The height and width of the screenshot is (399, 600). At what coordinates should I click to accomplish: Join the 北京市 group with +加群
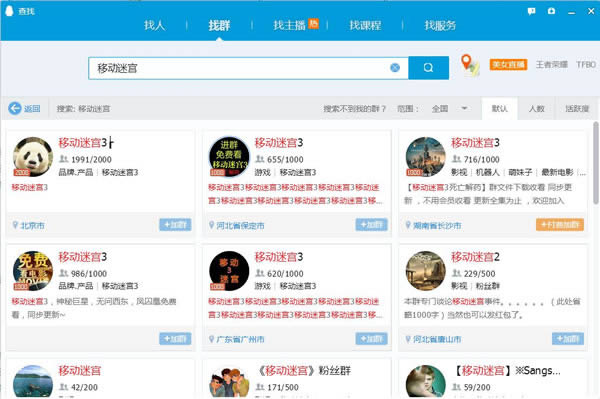(175, 225)
